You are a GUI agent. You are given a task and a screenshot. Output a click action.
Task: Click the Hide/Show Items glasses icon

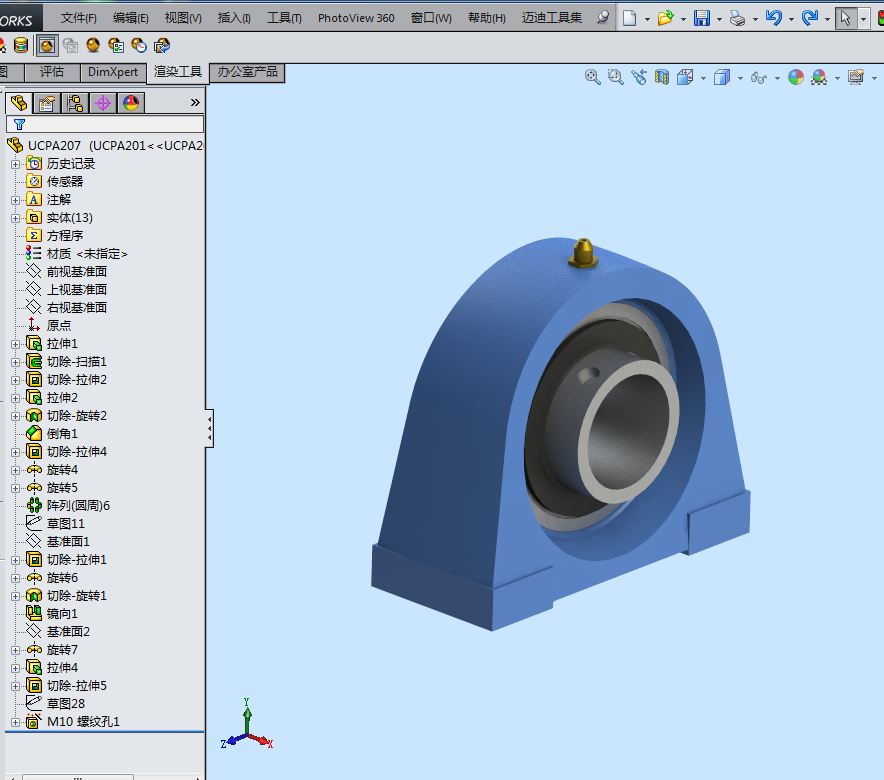(x=759, y=78)
